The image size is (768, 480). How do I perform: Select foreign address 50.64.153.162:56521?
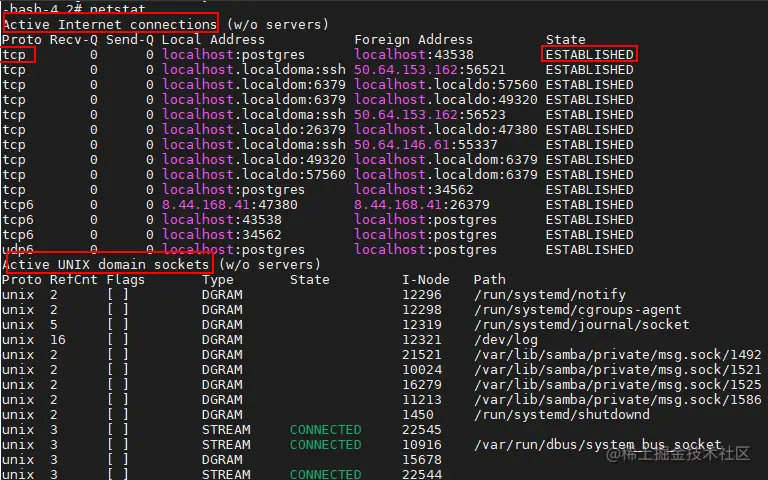tap(430, 70)
